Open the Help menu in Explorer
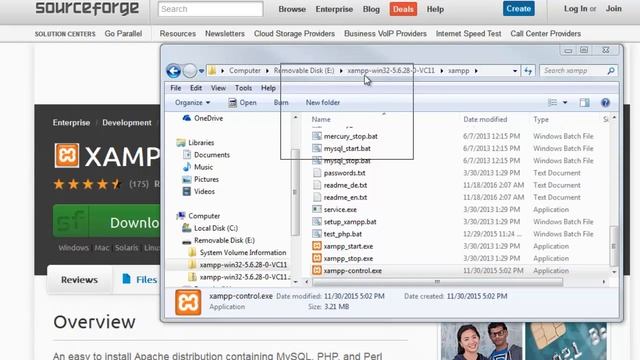 [268, 88]
